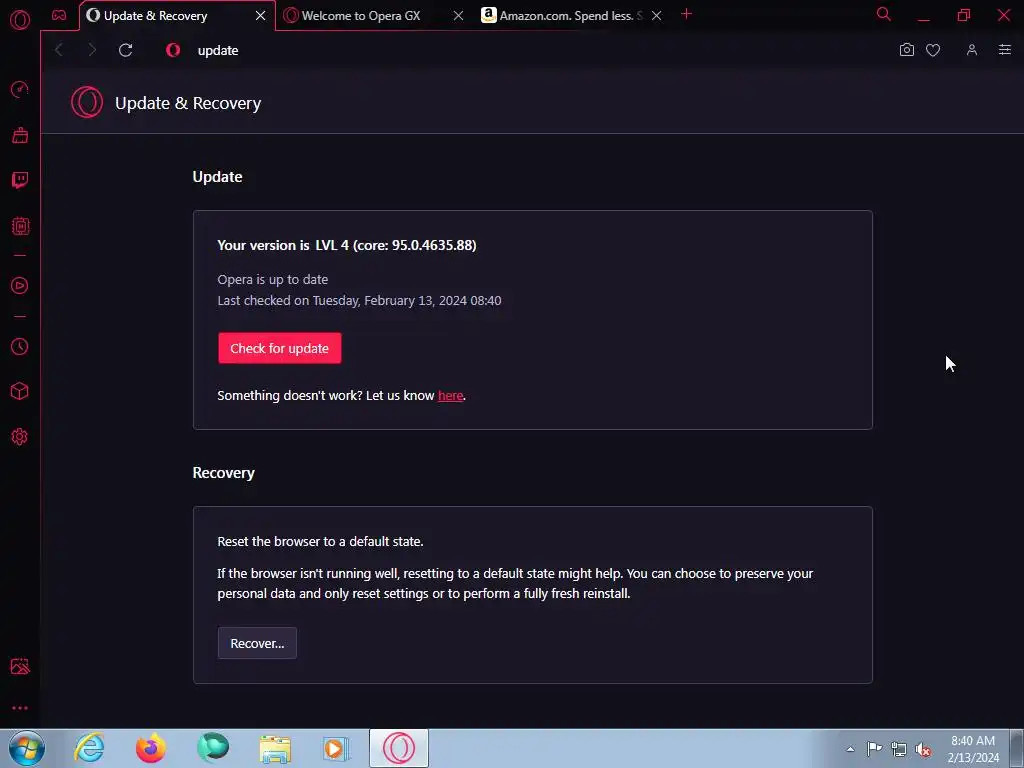
Task: Add page to bookmarks heart icon
Action: (933, 50)
